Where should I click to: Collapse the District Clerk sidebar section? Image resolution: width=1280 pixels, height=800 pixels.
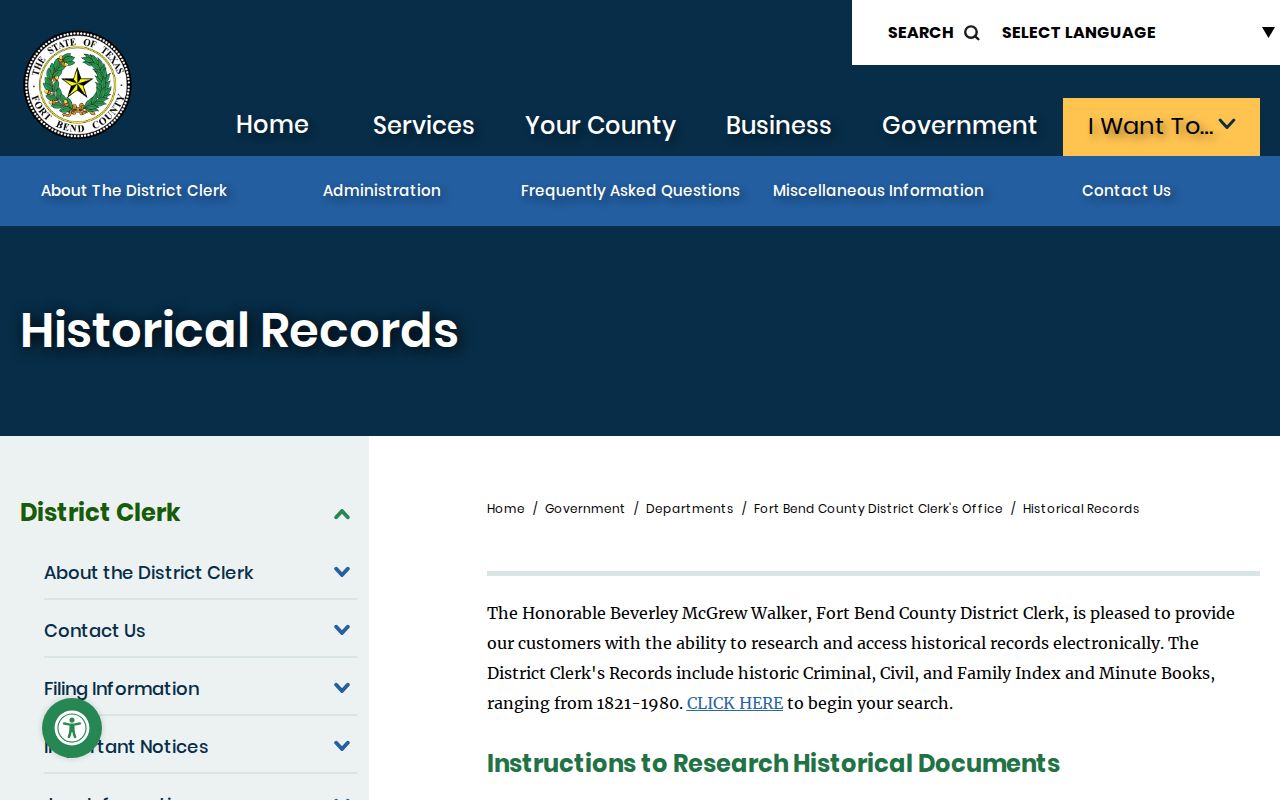(x=342, y=514)
